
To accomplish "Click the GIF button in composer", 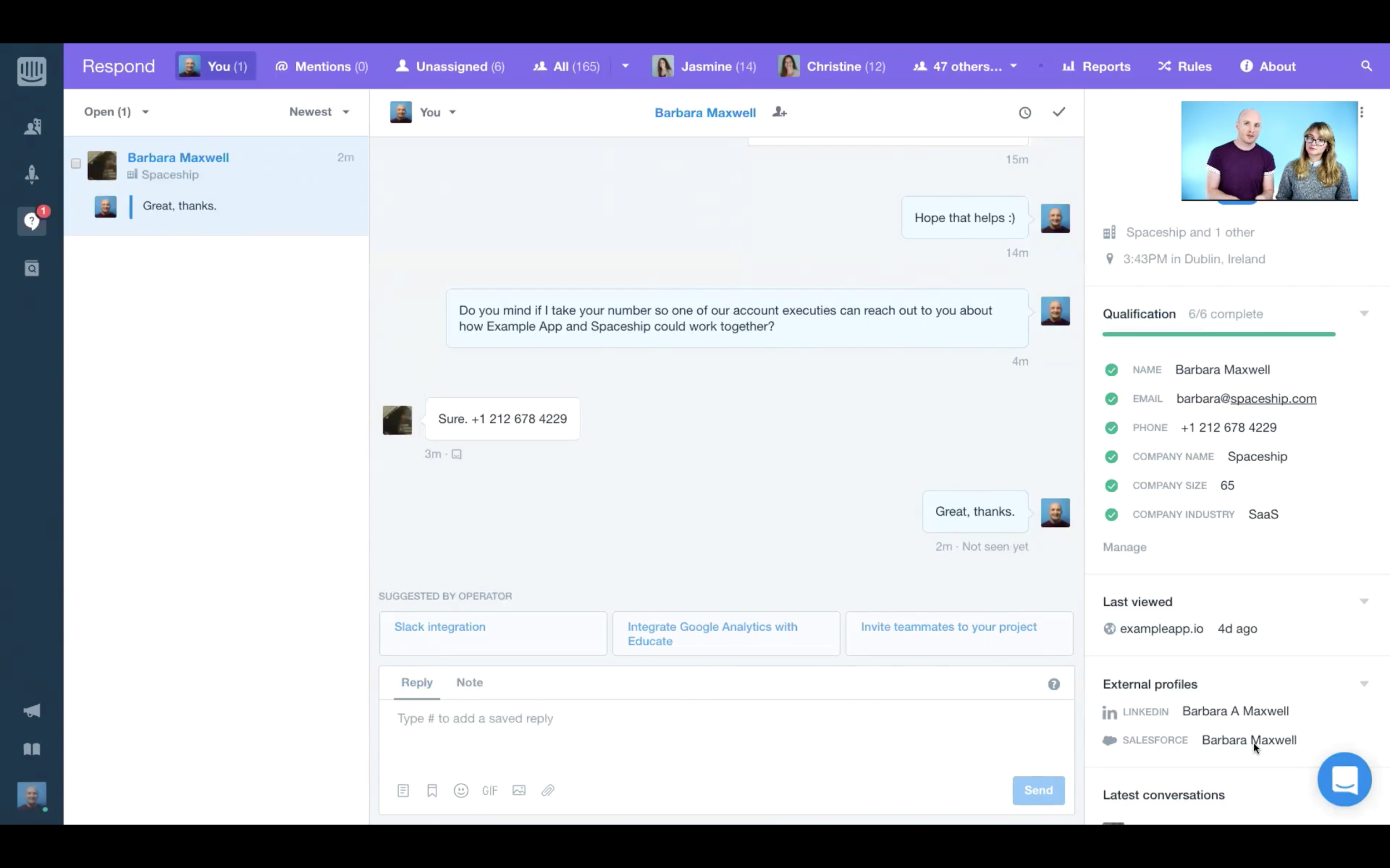I will point(489,791).
